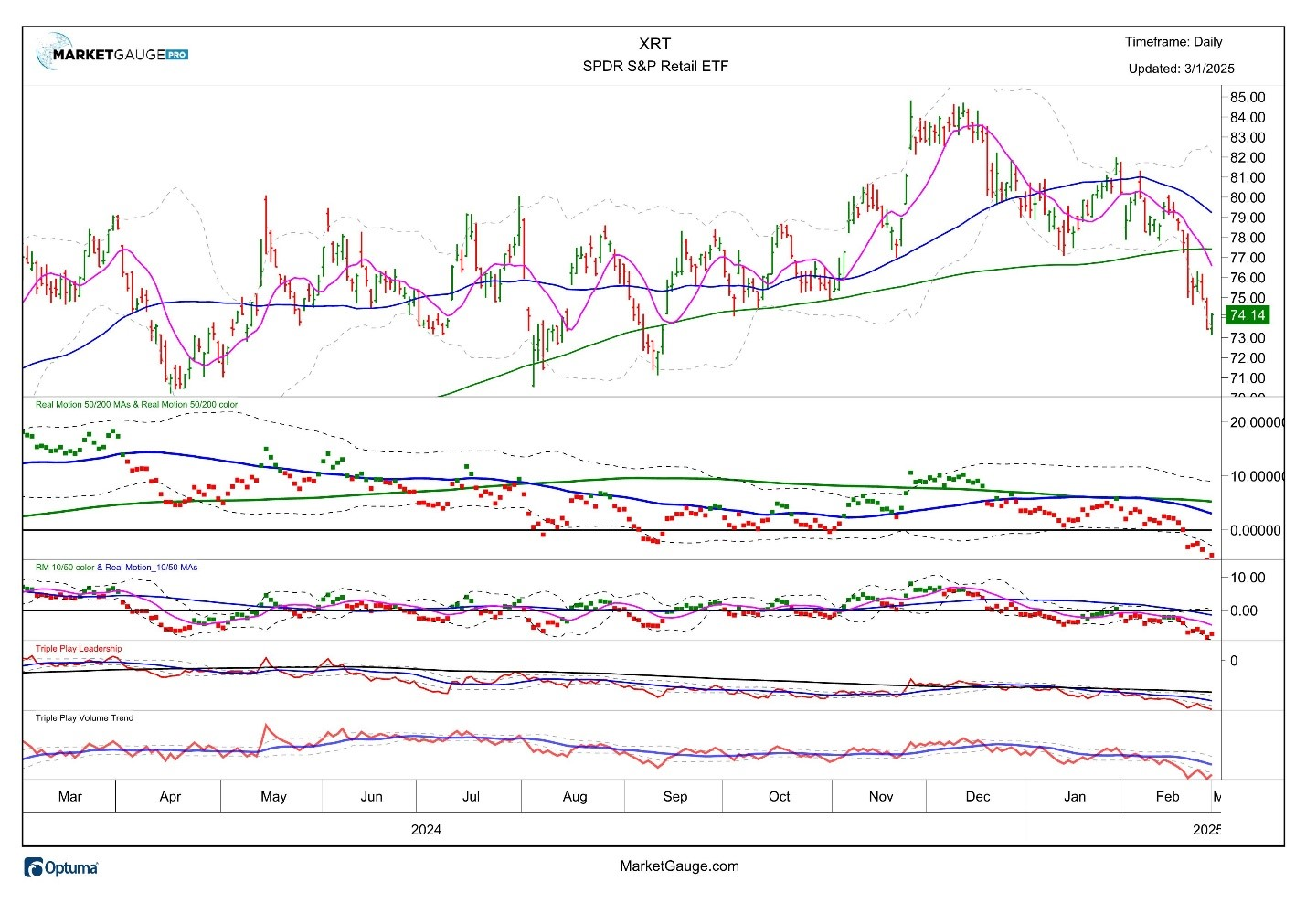
Task: Click the Jul month on time axis
Action: coord(471,797)
